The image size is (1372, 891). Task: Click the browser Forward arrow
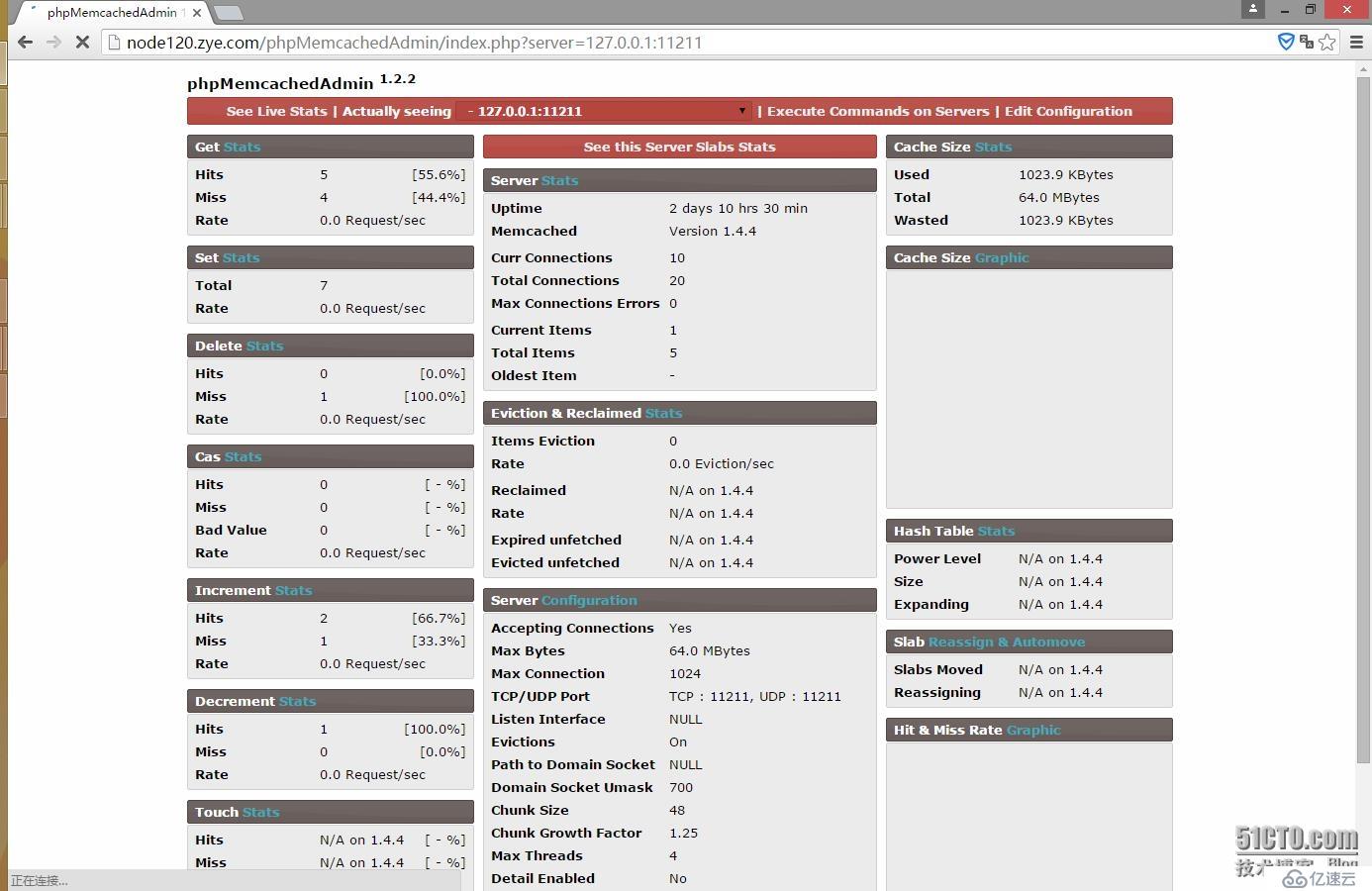pyautogui.click(x=54, y=43)
